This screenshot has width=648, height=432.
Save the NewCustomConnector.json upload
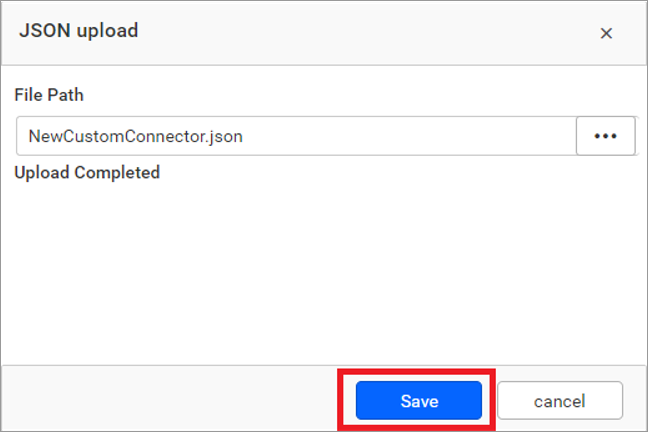[419, 401]
